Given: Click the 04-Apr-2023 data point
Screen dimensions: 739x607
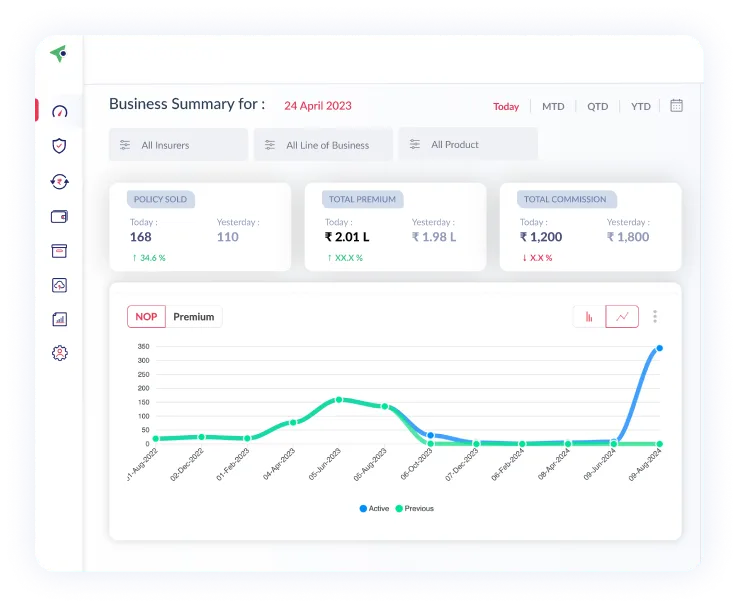Looking at the screenshot, I should point(293,422).
